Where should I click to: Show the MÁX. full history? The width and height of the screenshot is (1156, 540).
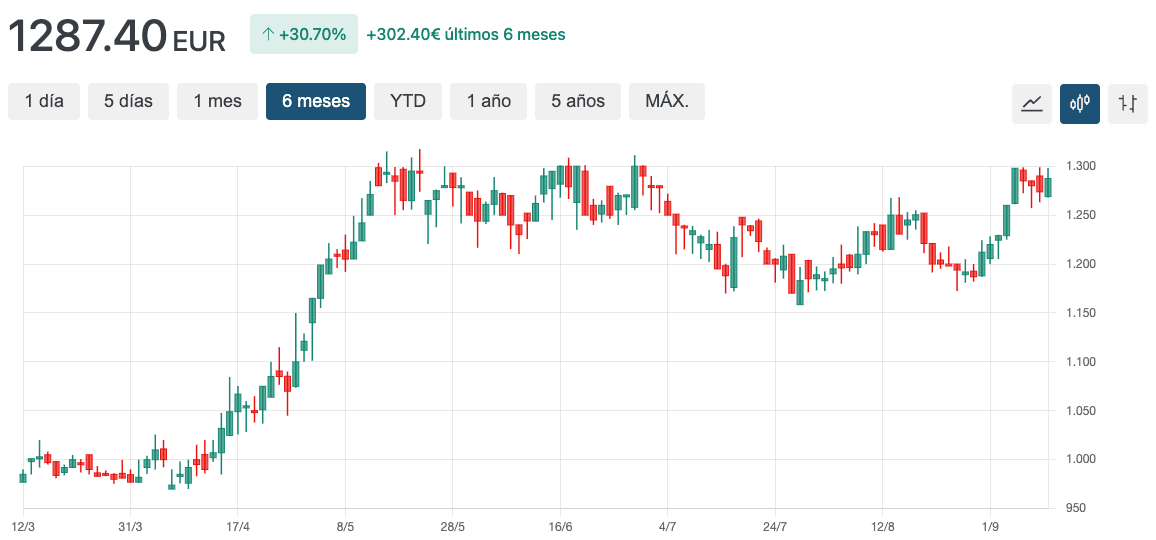pos(666,101)
